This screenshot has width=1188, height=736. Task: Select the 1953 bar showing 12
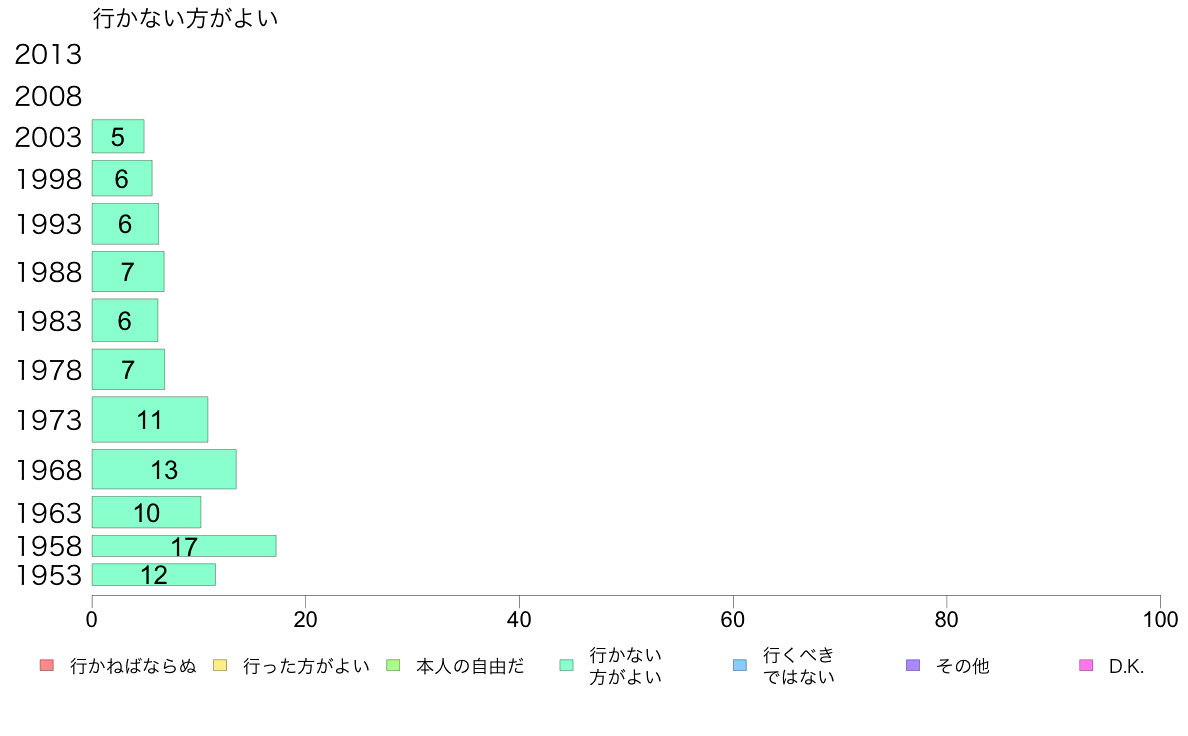coord(154,575)
